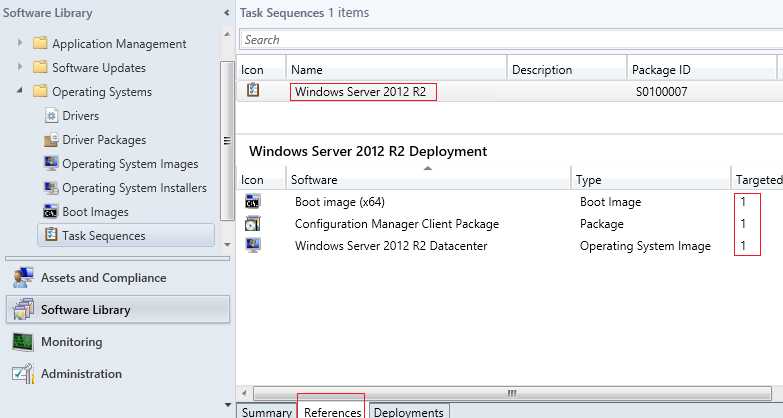Click the Windows Server 2012 R2 Datacenter row icon
This screenshot has height=418, width=783.
253,245
